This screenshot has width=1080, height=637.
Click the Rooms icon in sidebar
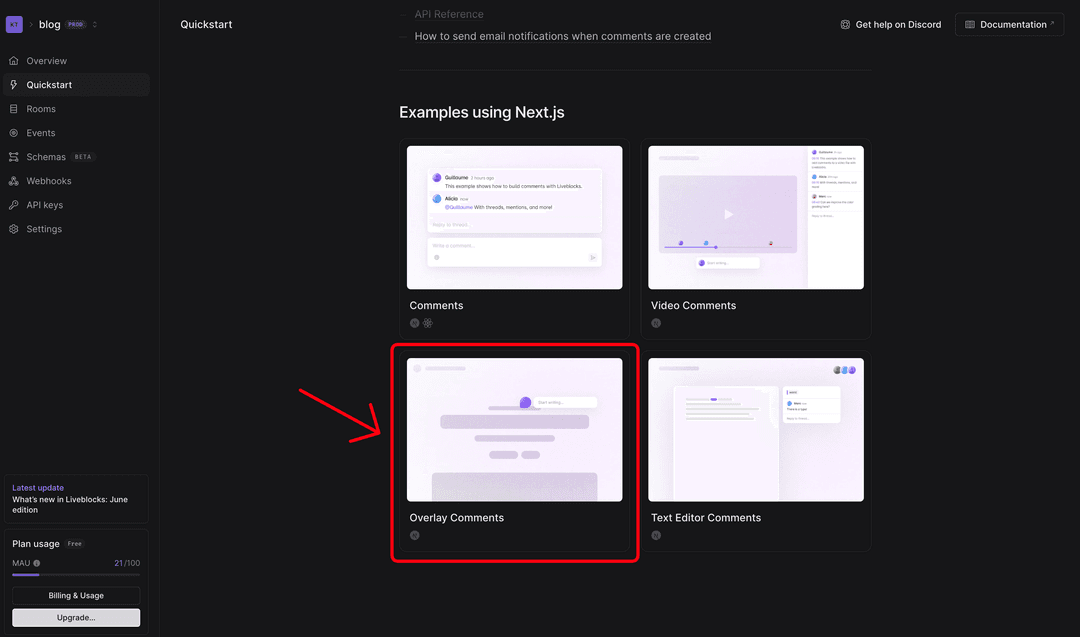[x=14, y=109]
